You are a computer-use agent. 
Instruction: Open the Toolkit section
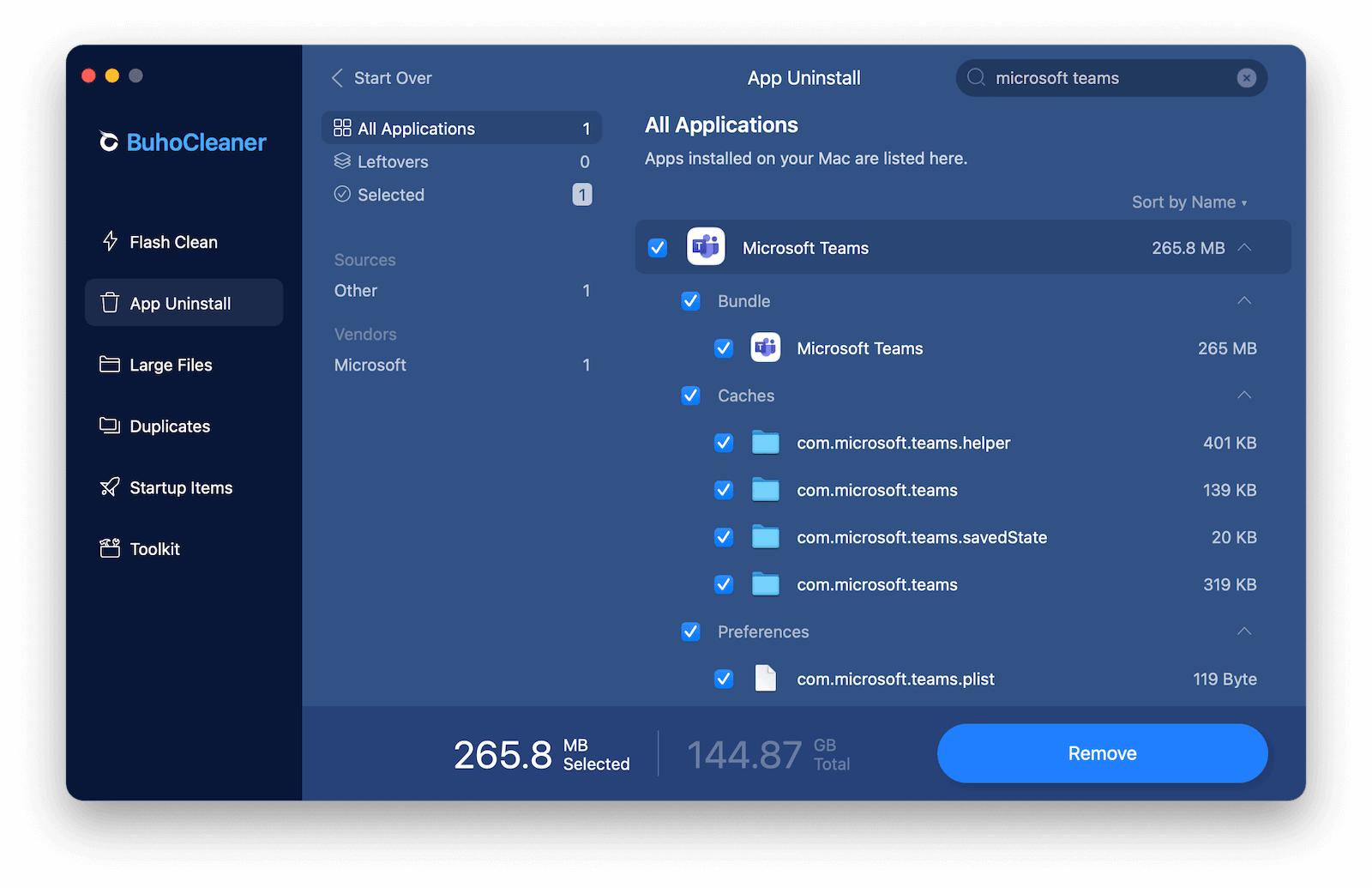point(154,548)
